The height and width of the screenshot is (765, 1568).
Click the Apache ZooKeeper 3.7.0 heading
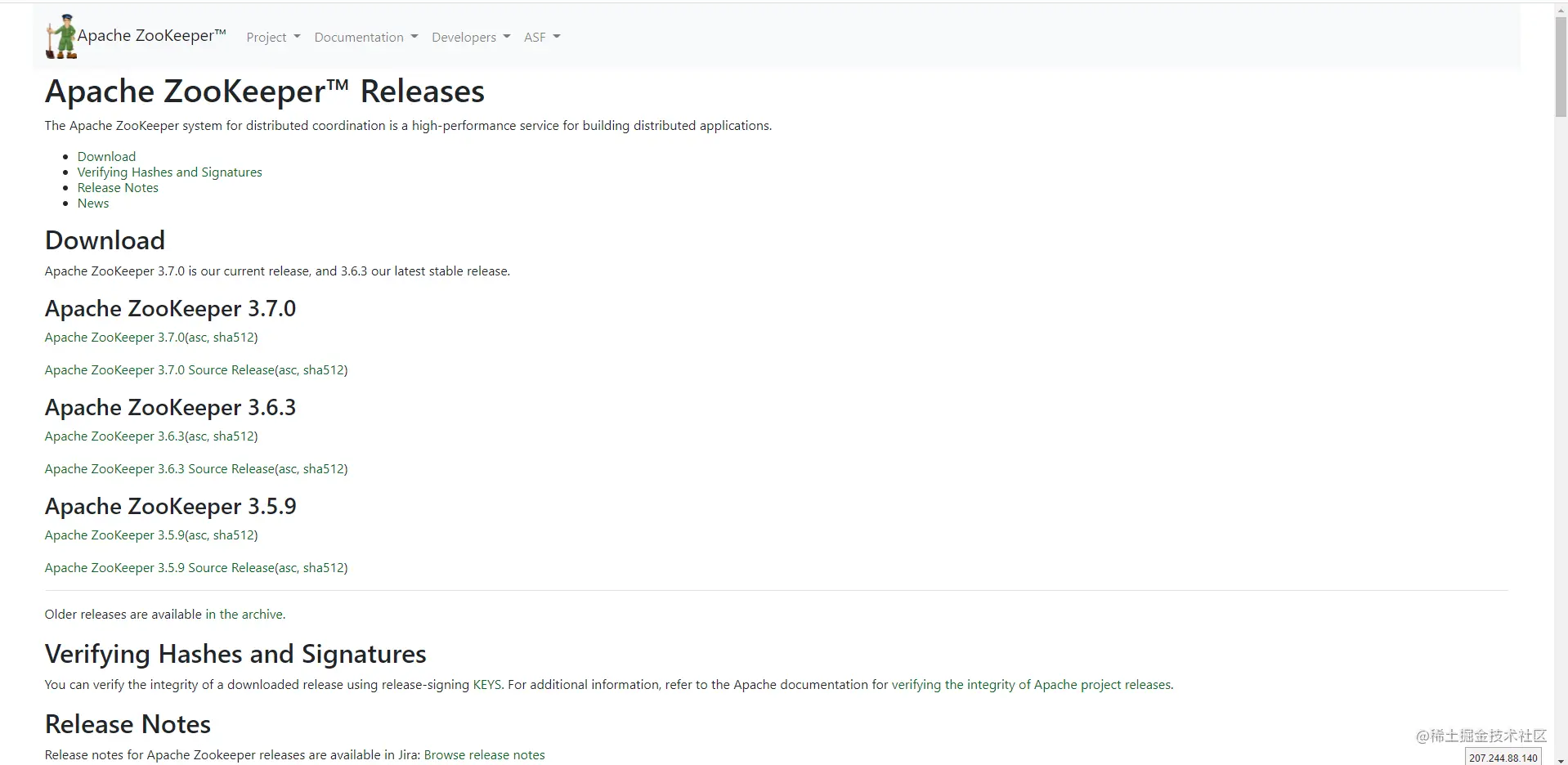pos(170,308)
